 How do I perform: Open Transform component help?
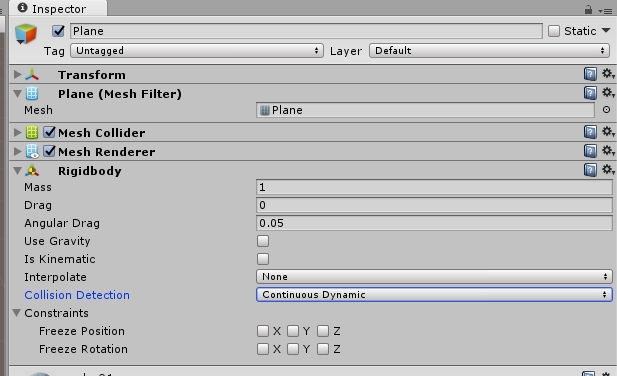point(590,74)
